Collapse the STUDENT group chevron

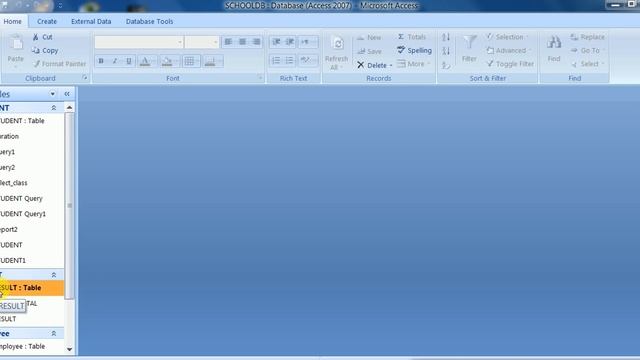(x=53, y=108)
